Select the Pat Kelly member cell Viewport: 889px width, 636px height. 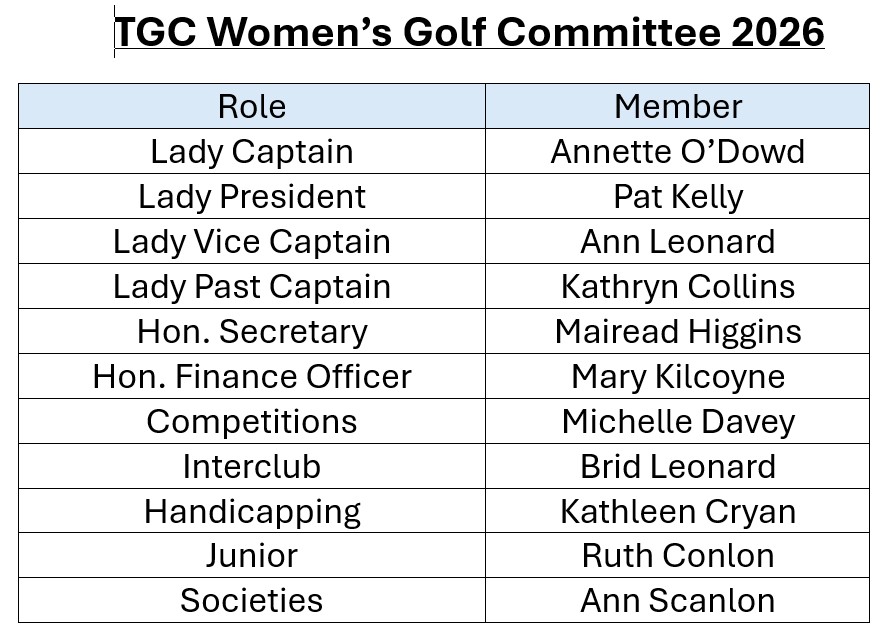[x=678, y=196]
